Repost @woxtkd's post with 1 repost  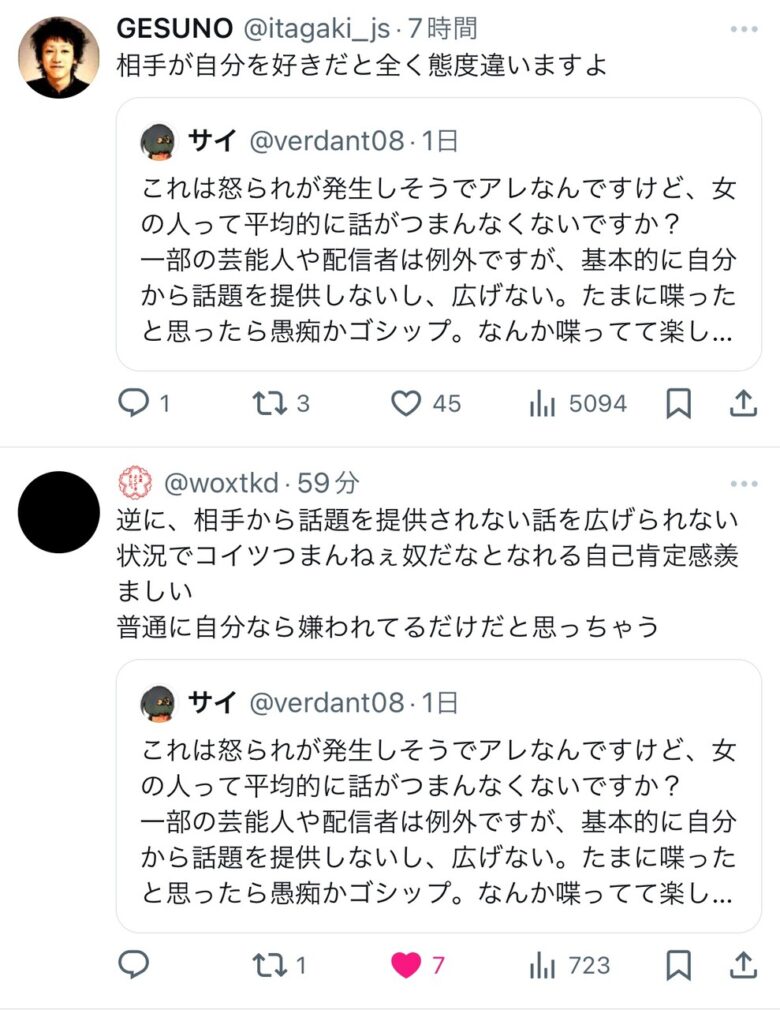click(268, 965)
